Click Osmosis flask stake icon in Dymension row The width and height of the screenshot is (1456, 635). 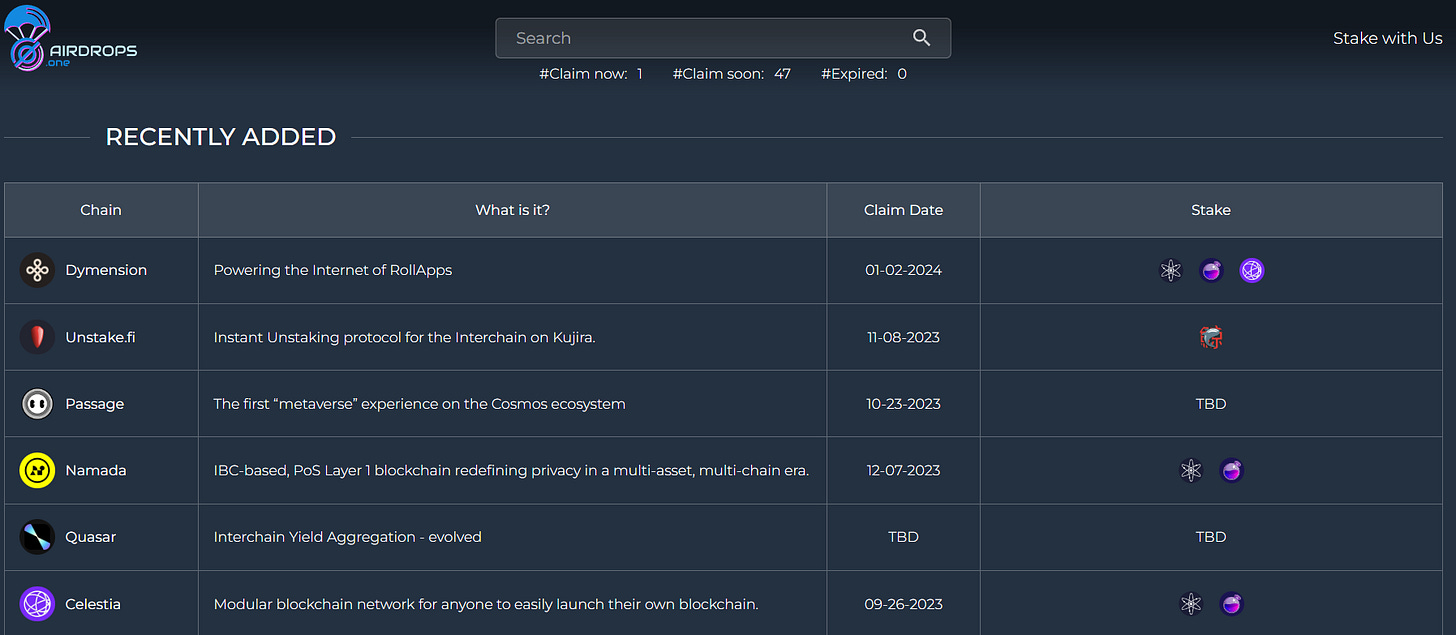pos(1211,270)
